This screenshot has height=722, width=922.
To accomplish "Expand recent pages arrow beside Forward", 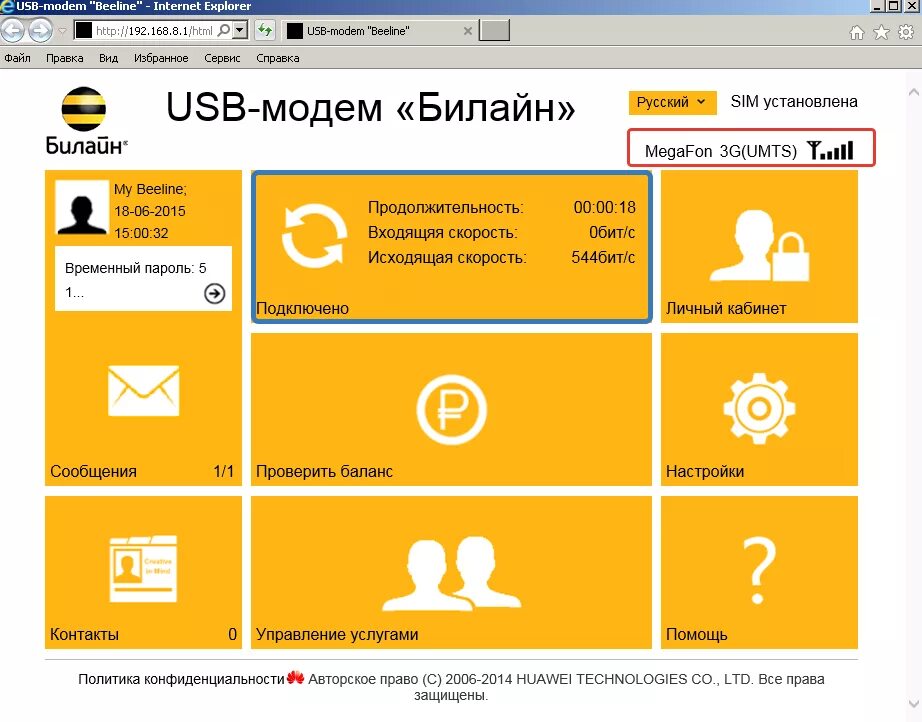I will pos(62,31).
